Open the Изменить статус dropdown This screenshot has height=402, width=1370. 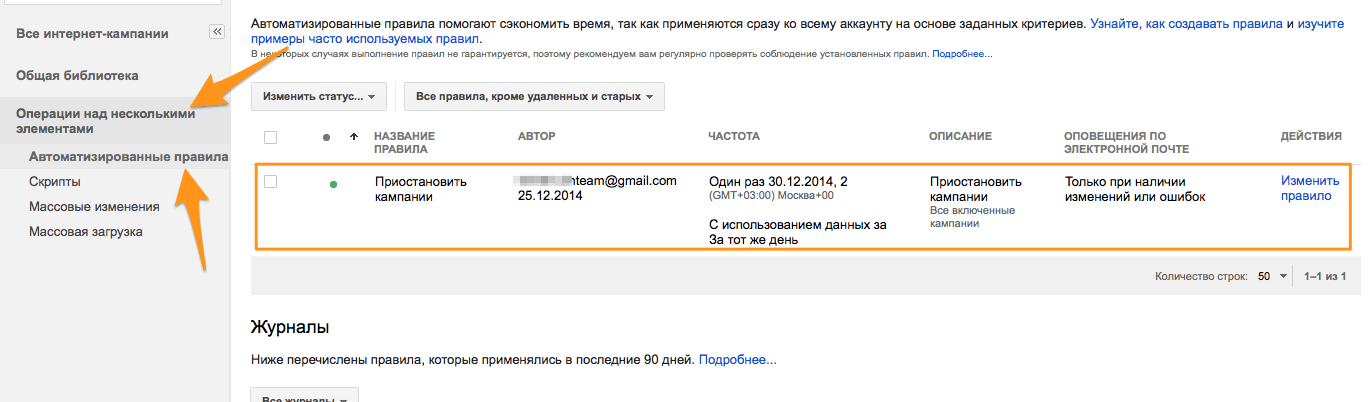pos(319,97)
